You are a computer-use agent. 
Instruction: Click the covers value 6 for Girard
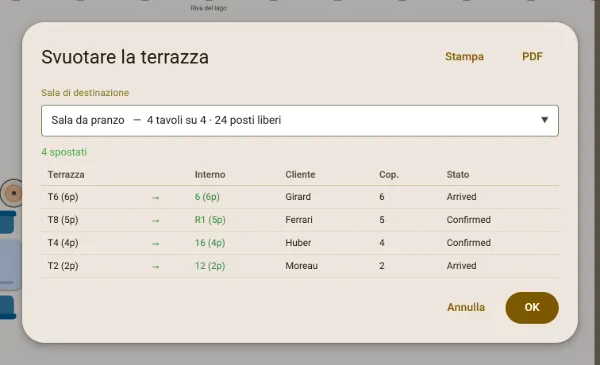tap(382, 197)
